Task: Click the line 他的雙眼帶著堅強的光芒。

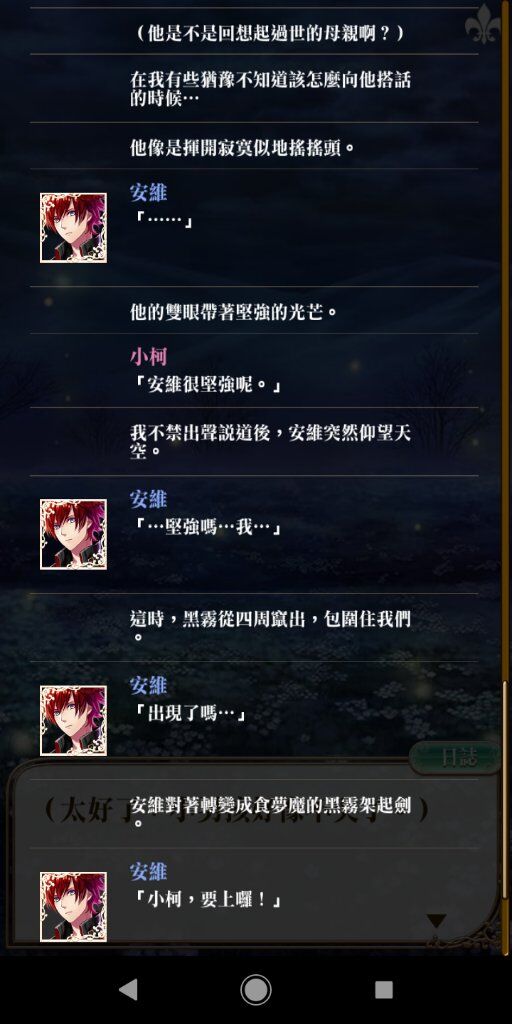Action: point(234,312)
